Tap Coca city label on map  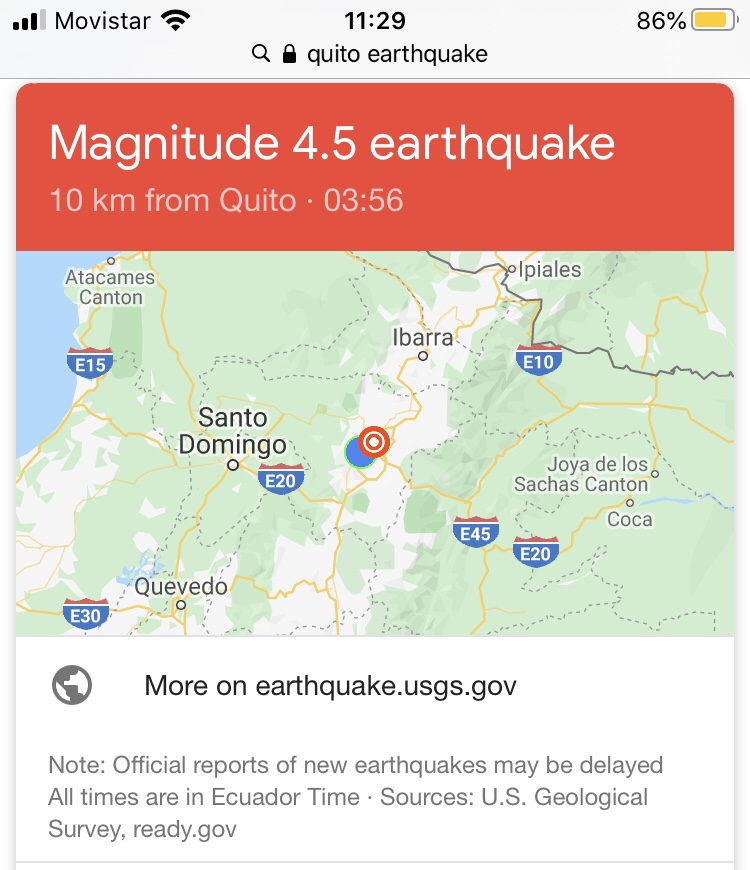(x=630, y=518)
